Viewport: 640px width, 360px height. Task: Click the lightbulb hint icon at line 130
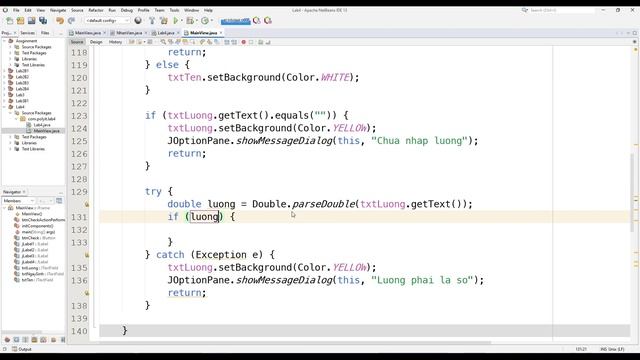[x=87, y=204]
